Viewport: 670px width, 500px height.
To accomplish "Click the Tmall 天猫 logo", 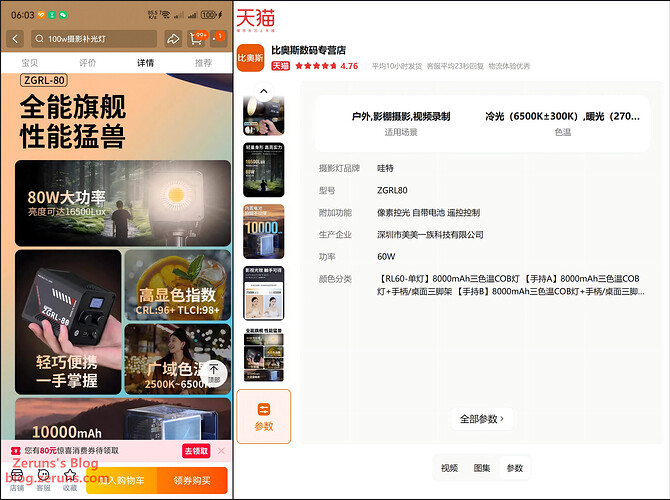I will [x=256, y=18].
